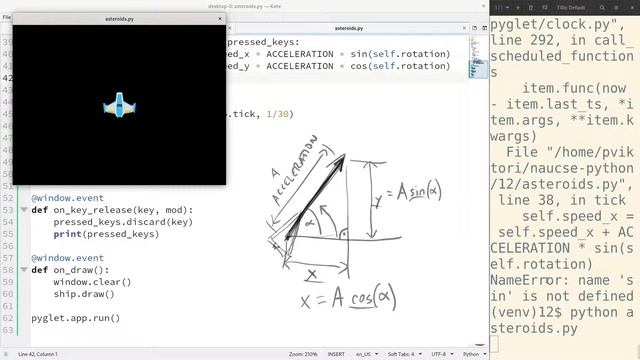Click the Tilix Default title label
The image size is (640, 360).
pos(571,7)
